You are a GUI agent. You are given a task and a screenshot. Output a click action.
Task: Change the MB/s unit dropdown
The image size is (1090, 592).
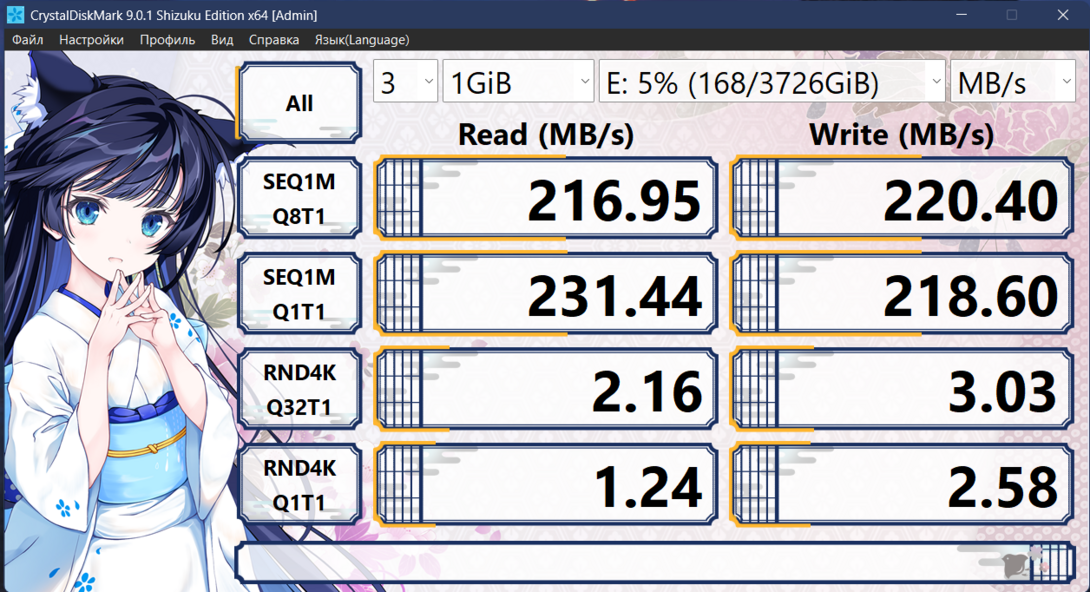pos(1012,82)
